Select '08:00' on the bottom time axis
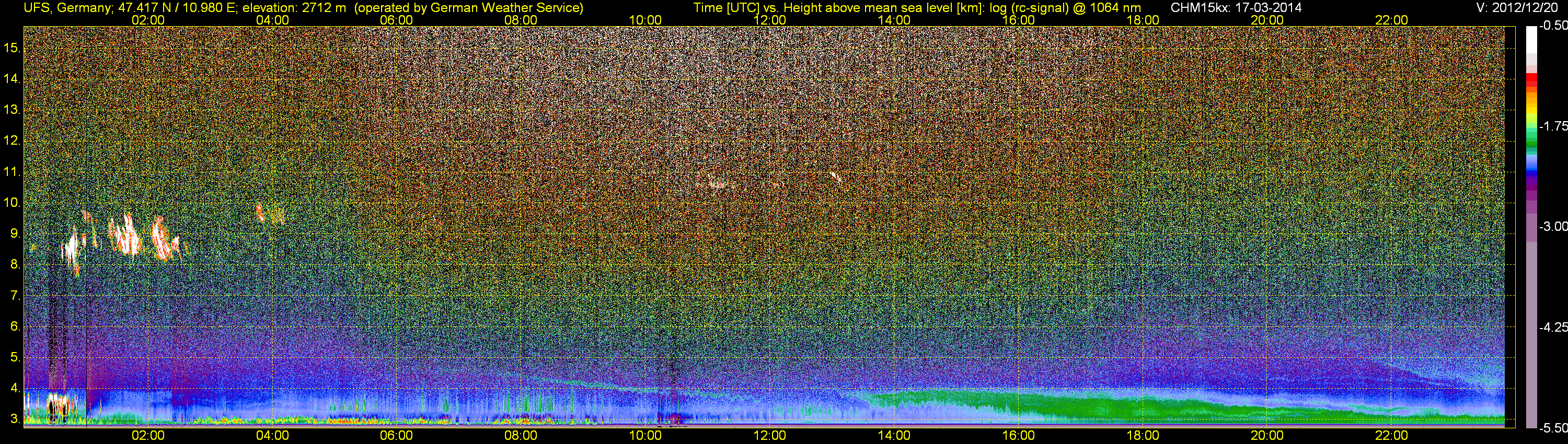Viewport: 1568px width, 444px height. pos(521,436)
